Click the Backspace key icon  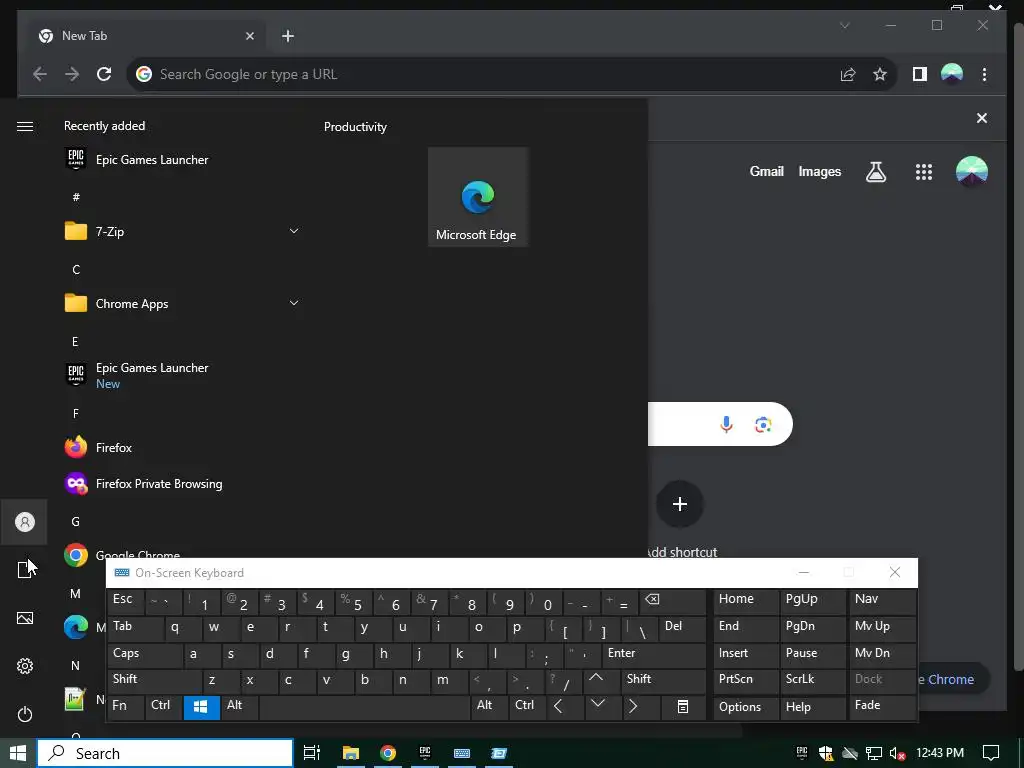pyautogui.click(x=672, y=601)
